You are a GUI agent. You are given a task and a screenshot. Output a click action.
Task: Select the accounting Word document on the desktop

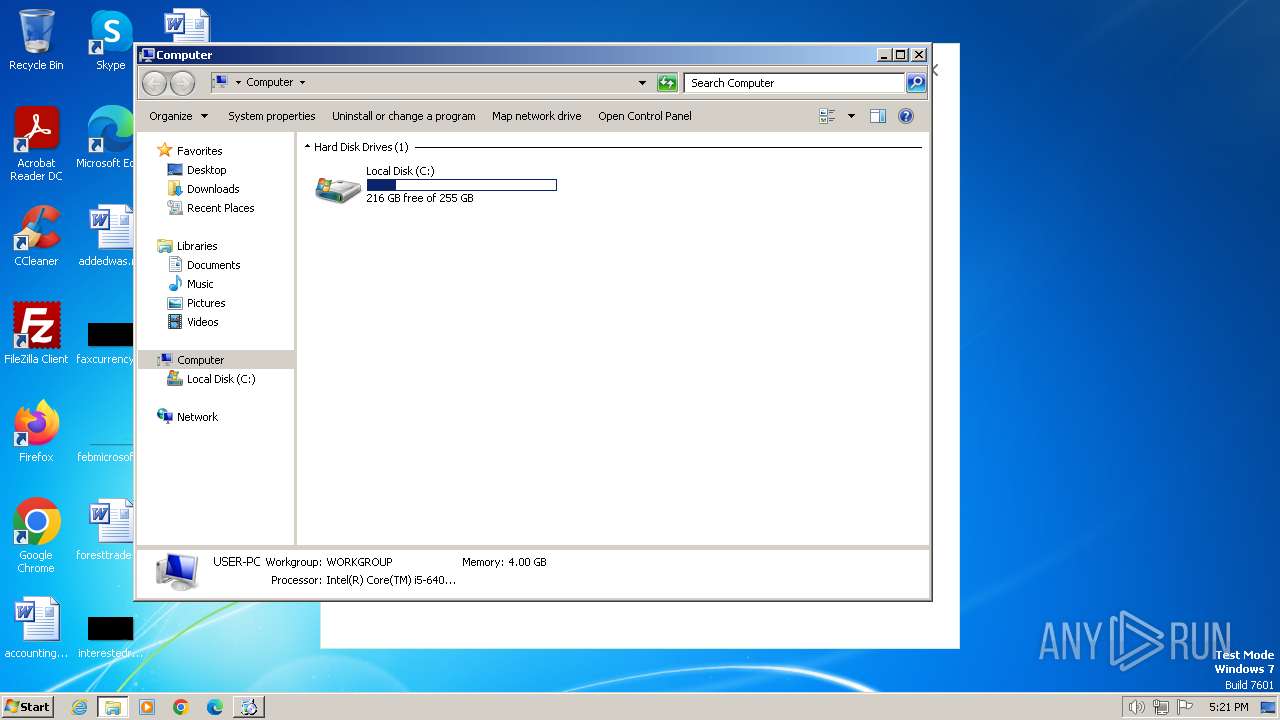coord(36,628)
